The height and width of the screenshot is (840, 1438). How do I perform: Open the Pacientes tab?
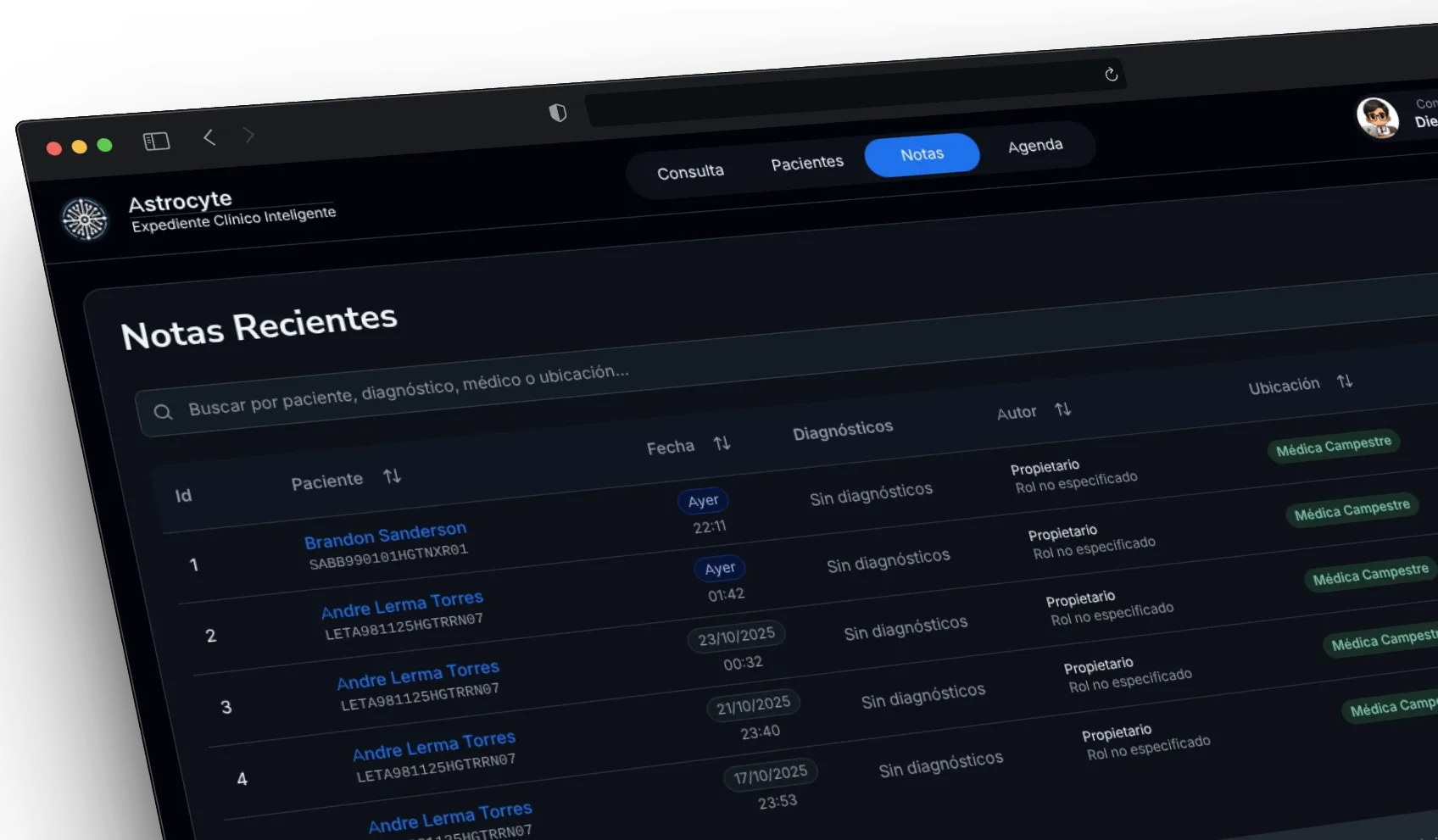point(807,163)
